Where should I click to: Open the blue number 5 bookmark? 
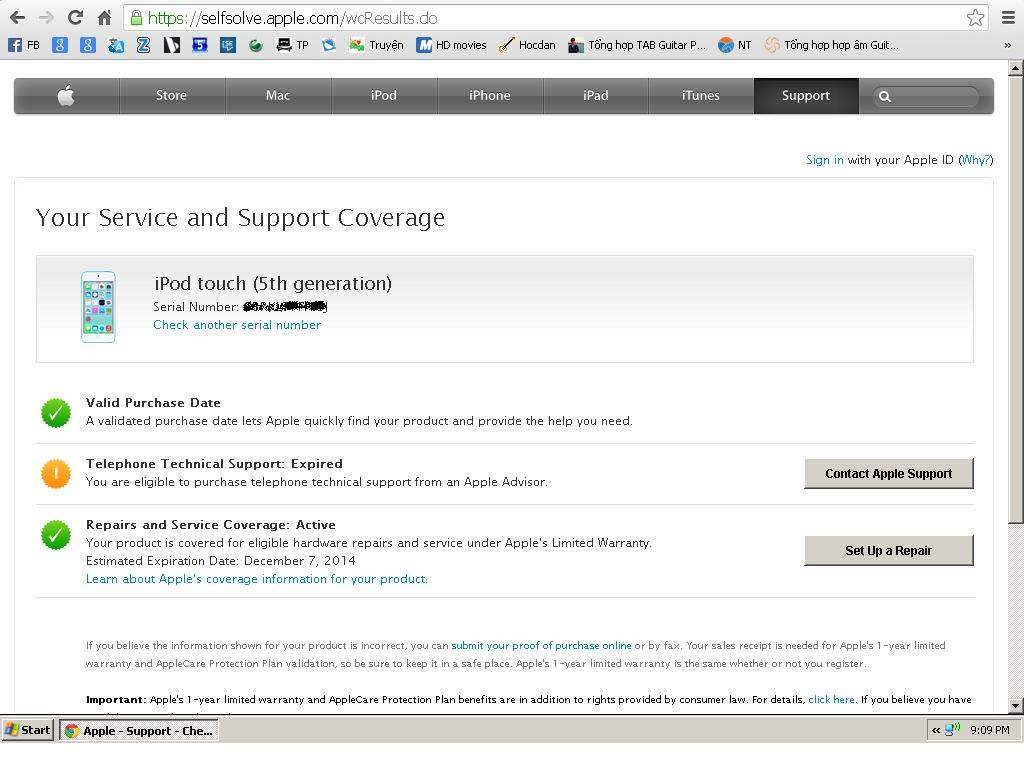200,45
